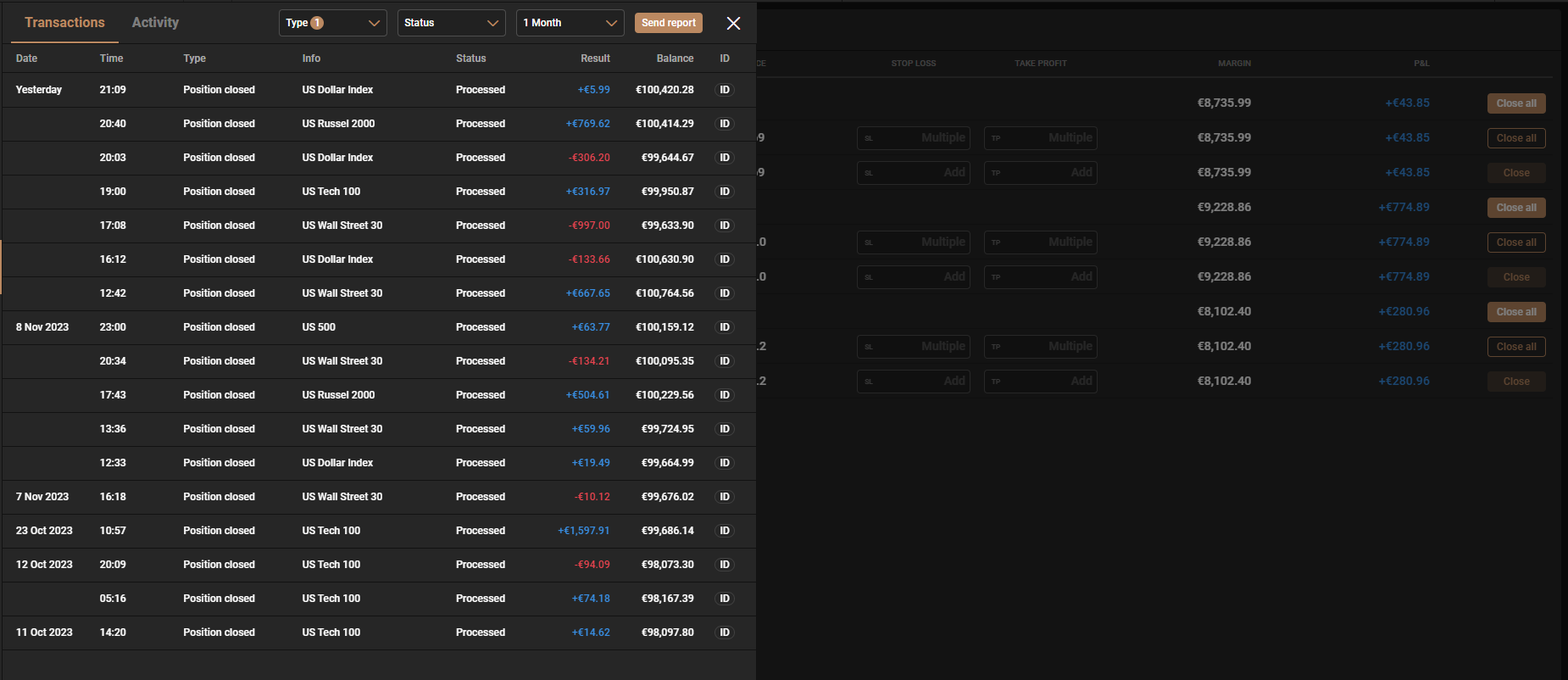Click ID badge for +€1,597.91 US Tech 100
This screenshot has width=1568, height=680.
point(725,531)
